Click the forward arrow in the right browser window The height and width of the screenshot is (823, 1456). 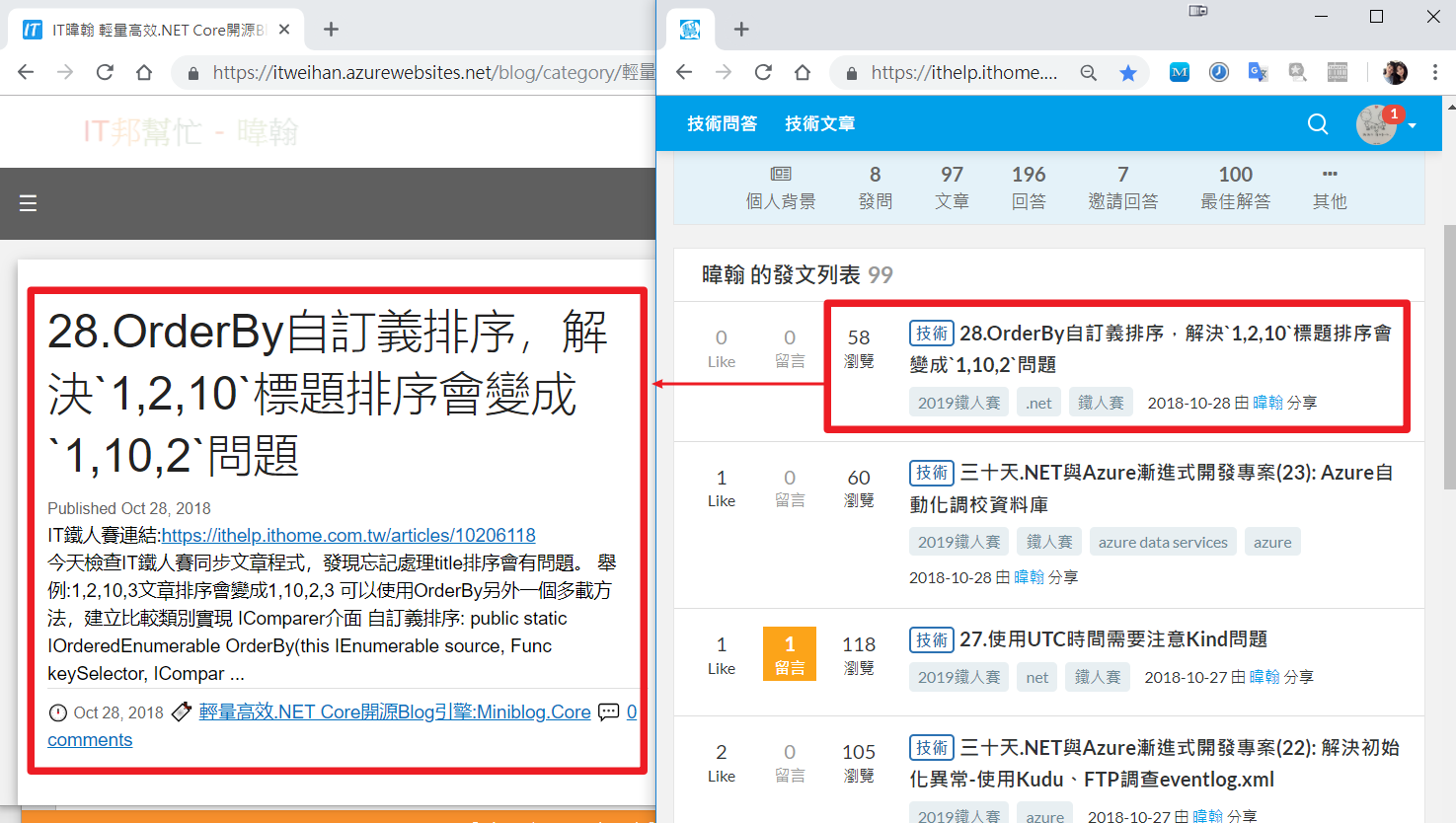[x=724, y=72]
